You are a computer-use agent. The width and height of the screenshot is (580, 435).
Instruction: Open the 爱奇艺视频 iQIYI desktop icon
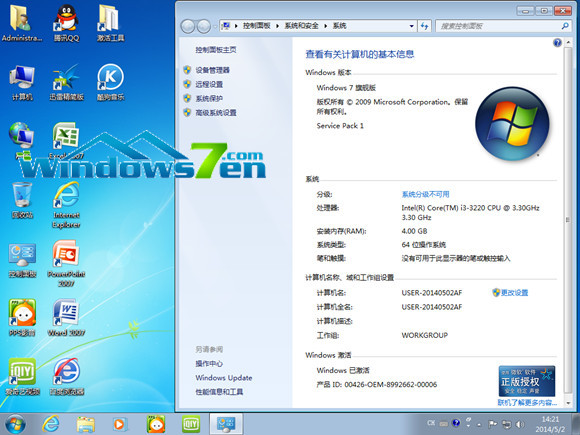pyautogui.click(x=22, y=377)
